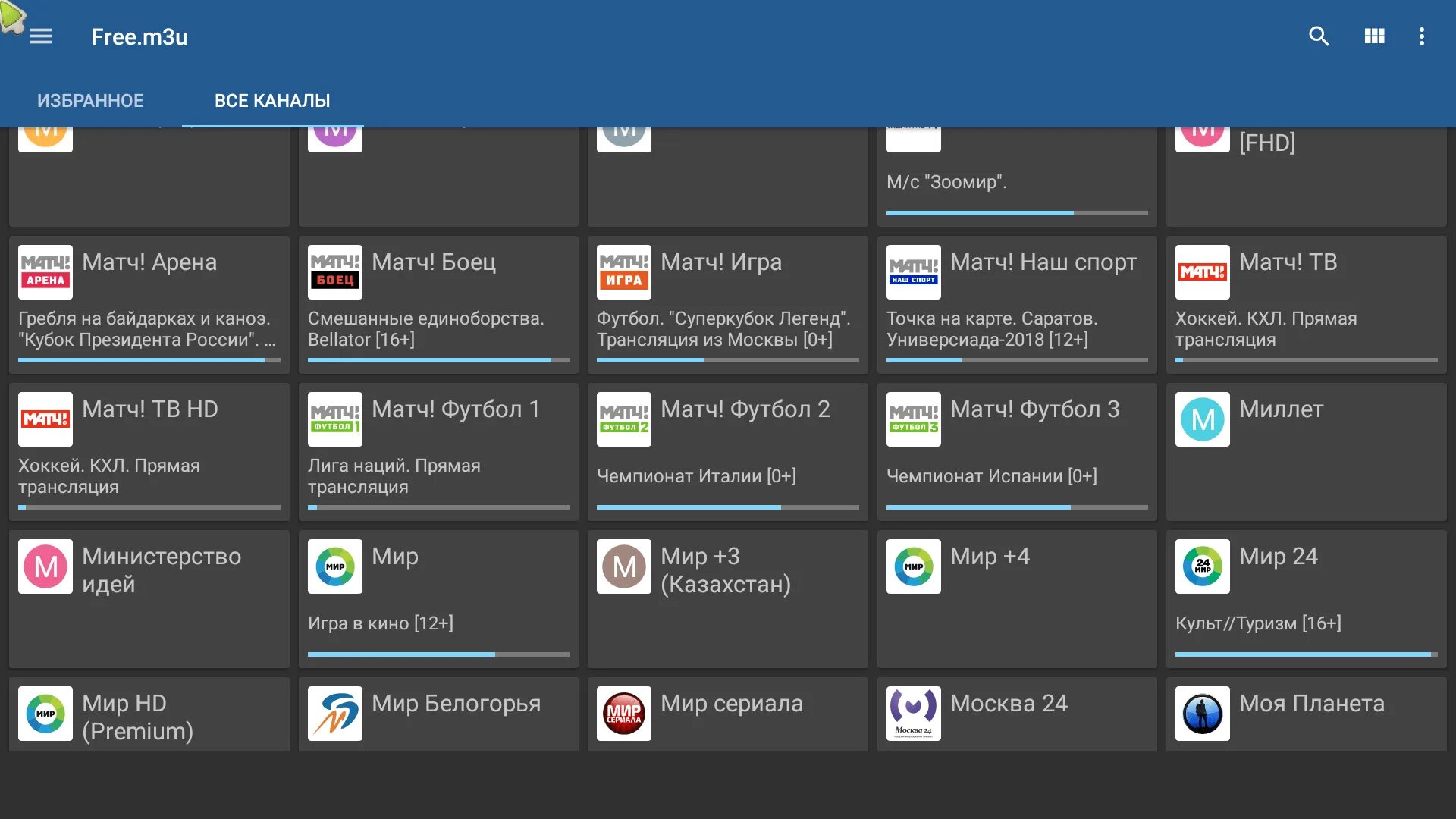Click the Матч! Боец channel logo
Viewport: 1456px width, 819px height.
point(335,272)
